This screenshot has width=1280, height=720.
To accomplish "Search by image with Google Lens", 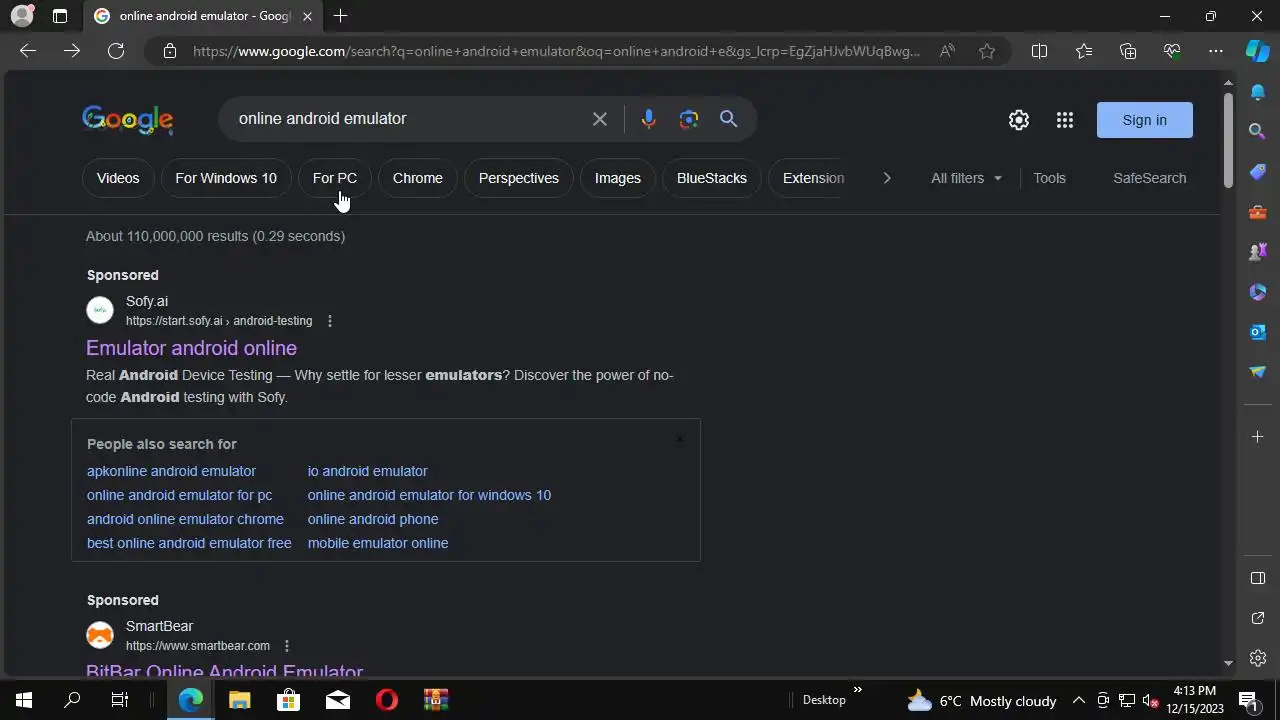I will 689,119.
